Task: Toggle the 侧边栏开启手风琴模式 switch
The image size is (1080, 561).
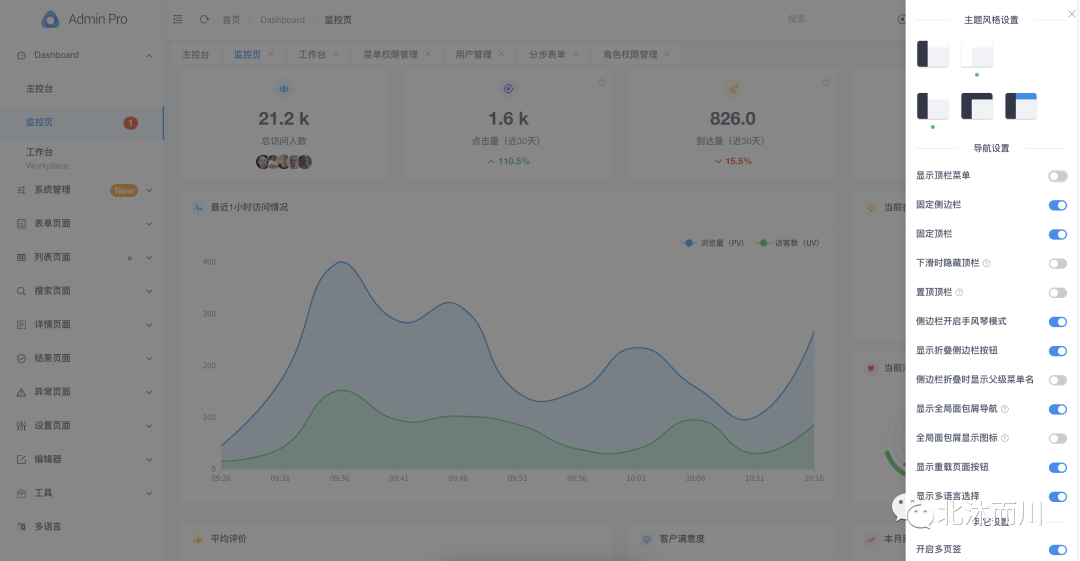Action: point(1057,322)
